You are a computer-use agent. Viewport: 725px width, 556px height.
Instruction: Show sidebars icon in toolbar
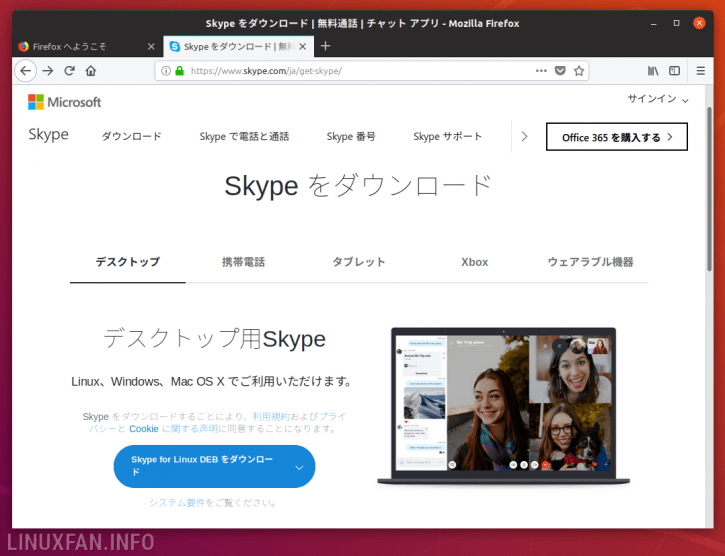tap(674, 71)
